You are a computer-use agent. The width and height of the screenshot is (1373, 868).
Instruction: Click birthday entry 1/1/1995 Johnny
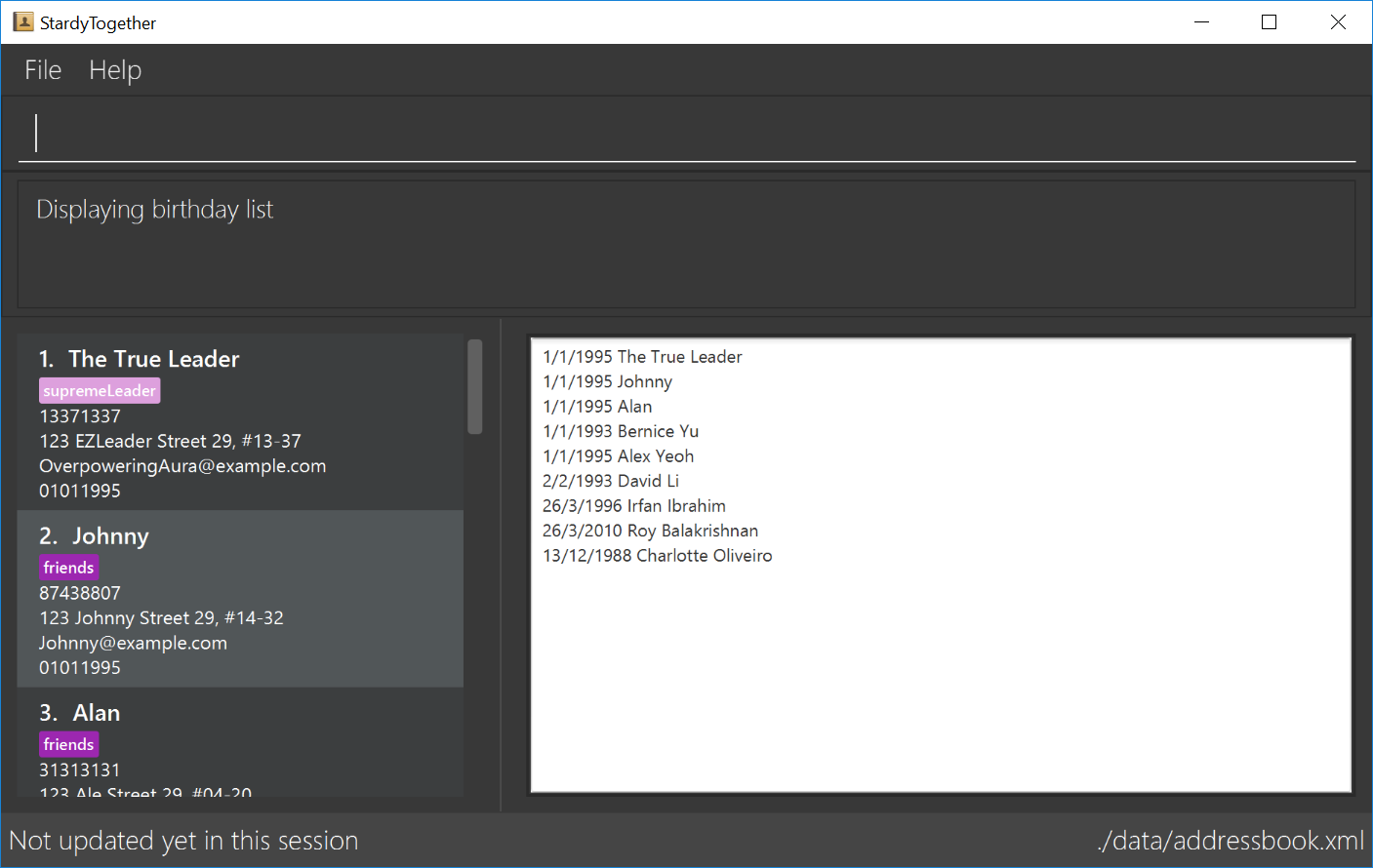[607, 381]
